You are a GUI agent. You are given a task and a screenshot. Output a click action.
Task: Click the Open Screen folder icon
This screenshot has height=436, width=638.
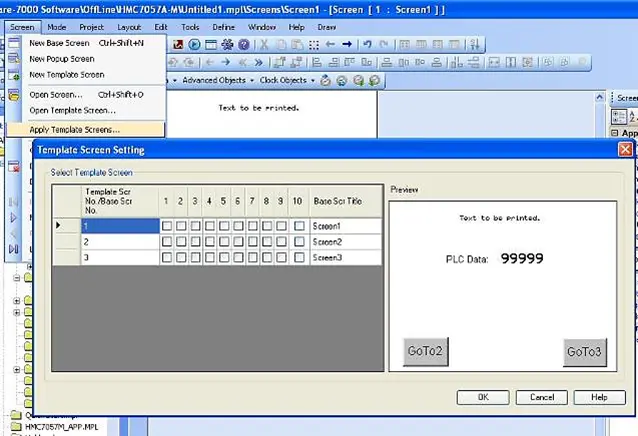[14, 95]
